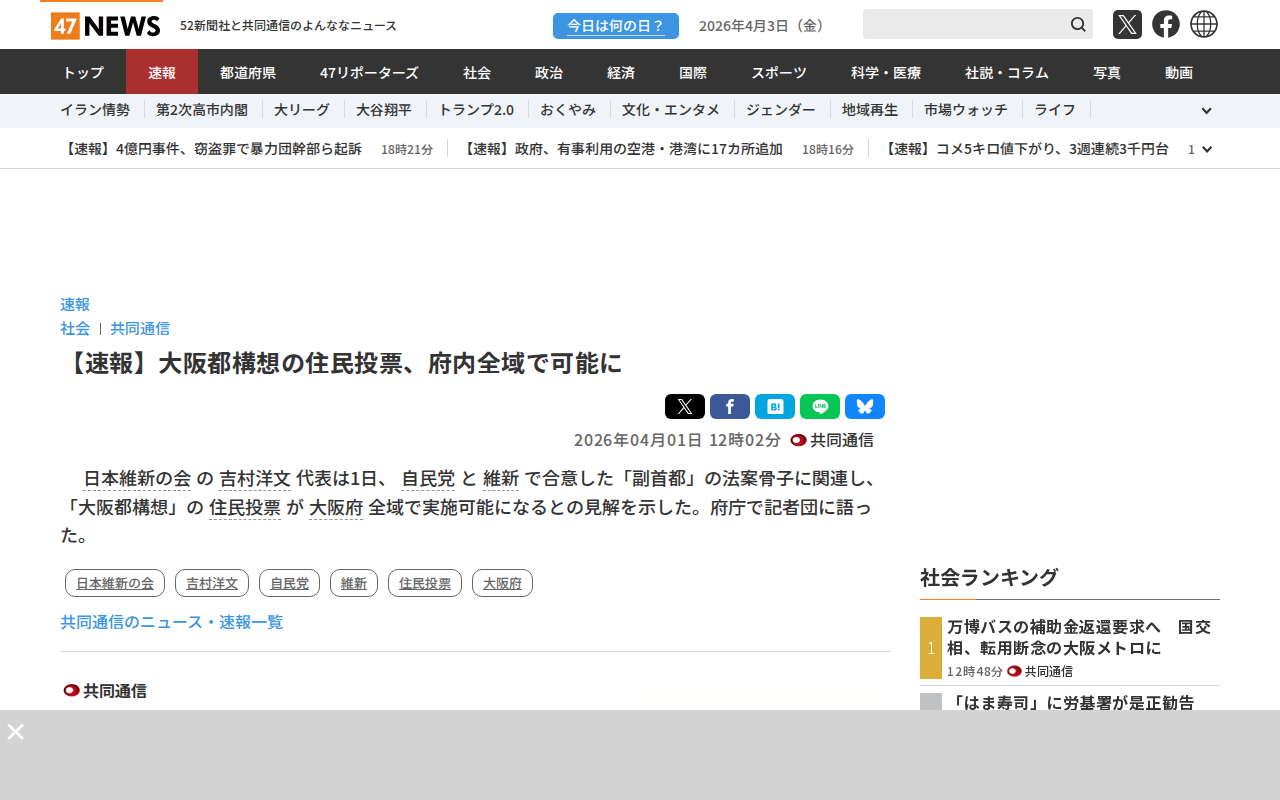Click the 共同通信 breadcrumb link
Screen dimensions: 1280x800
[x=140, y=328]
